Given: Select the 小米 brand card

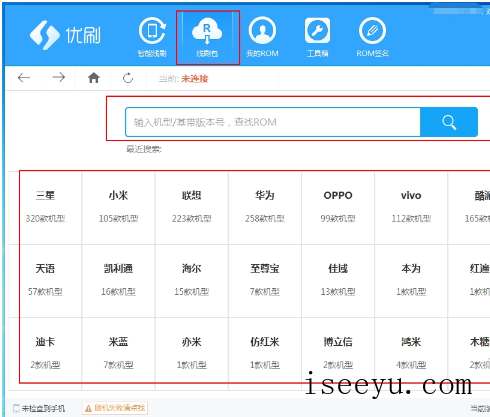Looking at the screenshot, I should [118, 208].
